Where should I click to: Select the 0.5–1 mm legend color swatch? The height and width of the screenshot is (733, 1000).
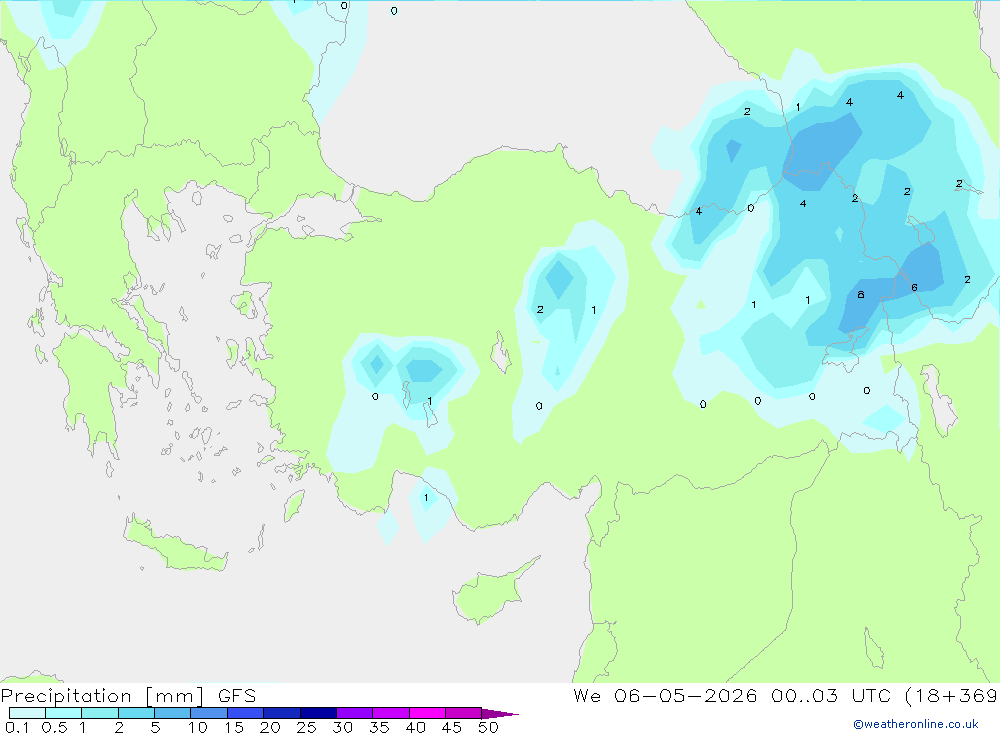pos(64,713)
